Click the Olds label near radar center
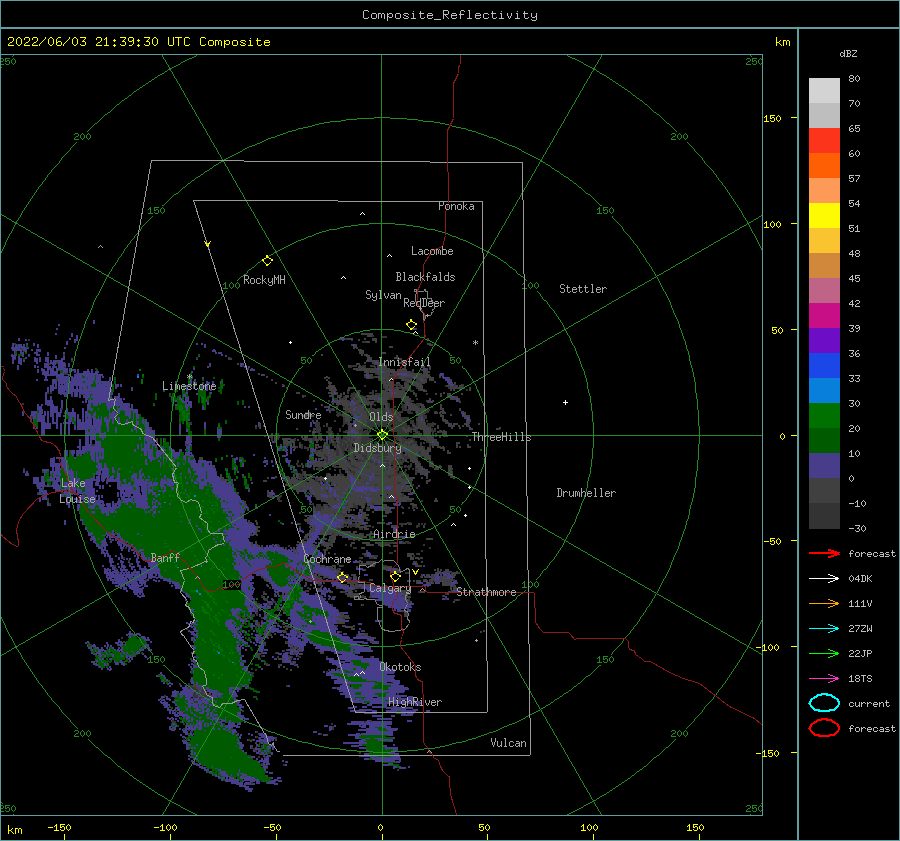 [x=381, y=417]
